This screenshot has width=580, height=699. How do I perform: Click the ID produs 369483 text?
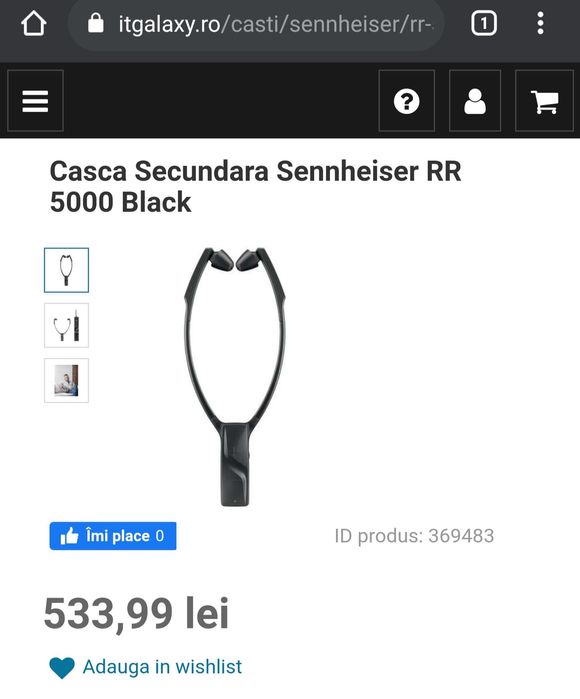click(x=414, y=536)
